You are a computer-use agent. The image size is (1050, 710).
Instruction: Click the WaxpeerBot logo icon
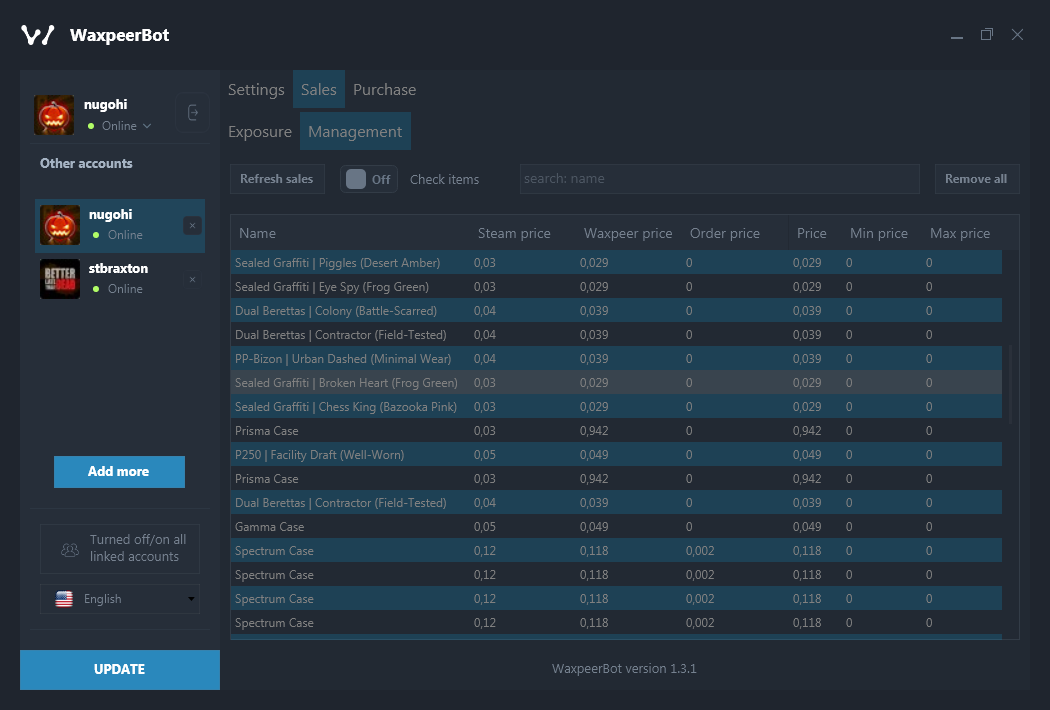(x=38, y=35)
